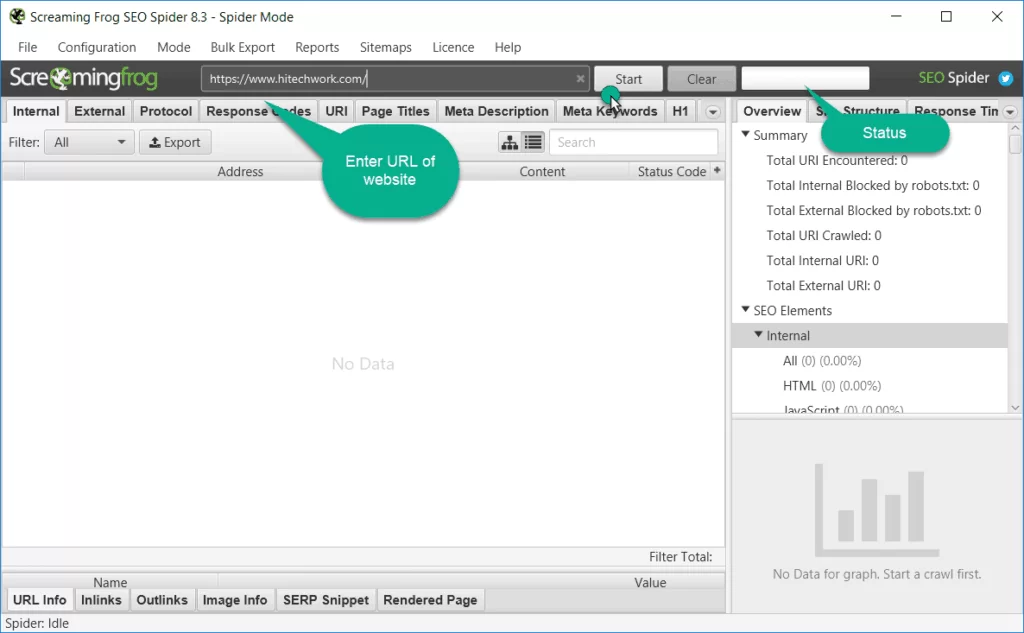Image resolution: width=1024 pixels, height=633 pixels.
Task: Select the URI tab
Action: click(x=336, y=111)
